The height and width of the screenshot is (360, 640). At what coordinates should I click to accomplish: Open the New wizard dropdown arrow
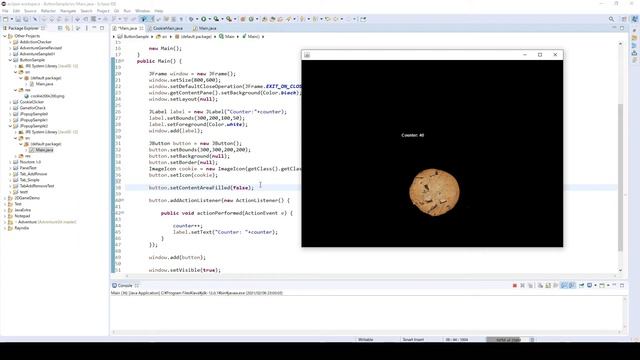[11, 19]
